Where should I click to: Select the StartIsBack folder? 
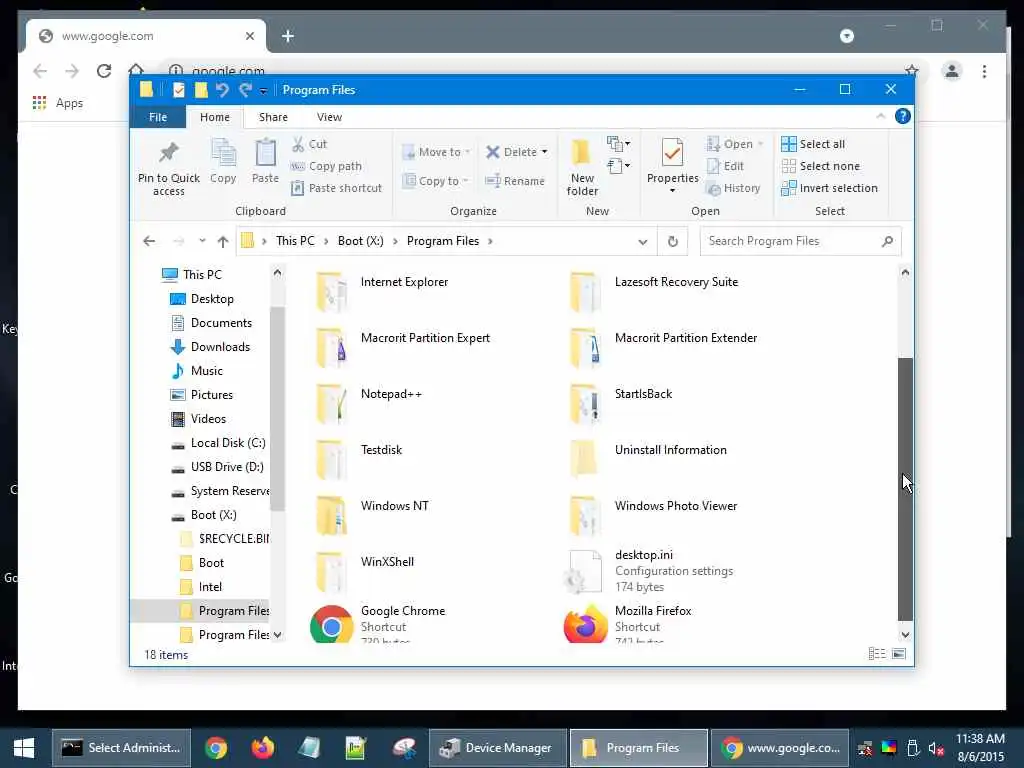621,404
